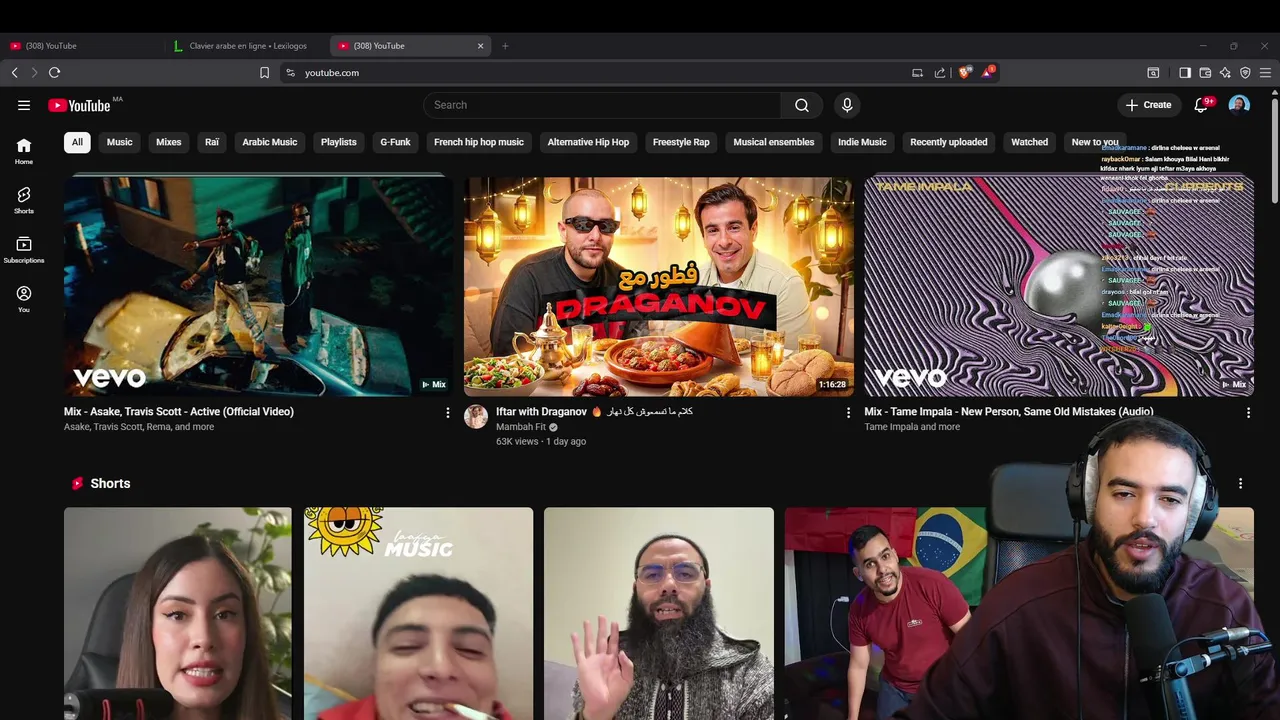Select the Raï filter chip

coord(212,142)
